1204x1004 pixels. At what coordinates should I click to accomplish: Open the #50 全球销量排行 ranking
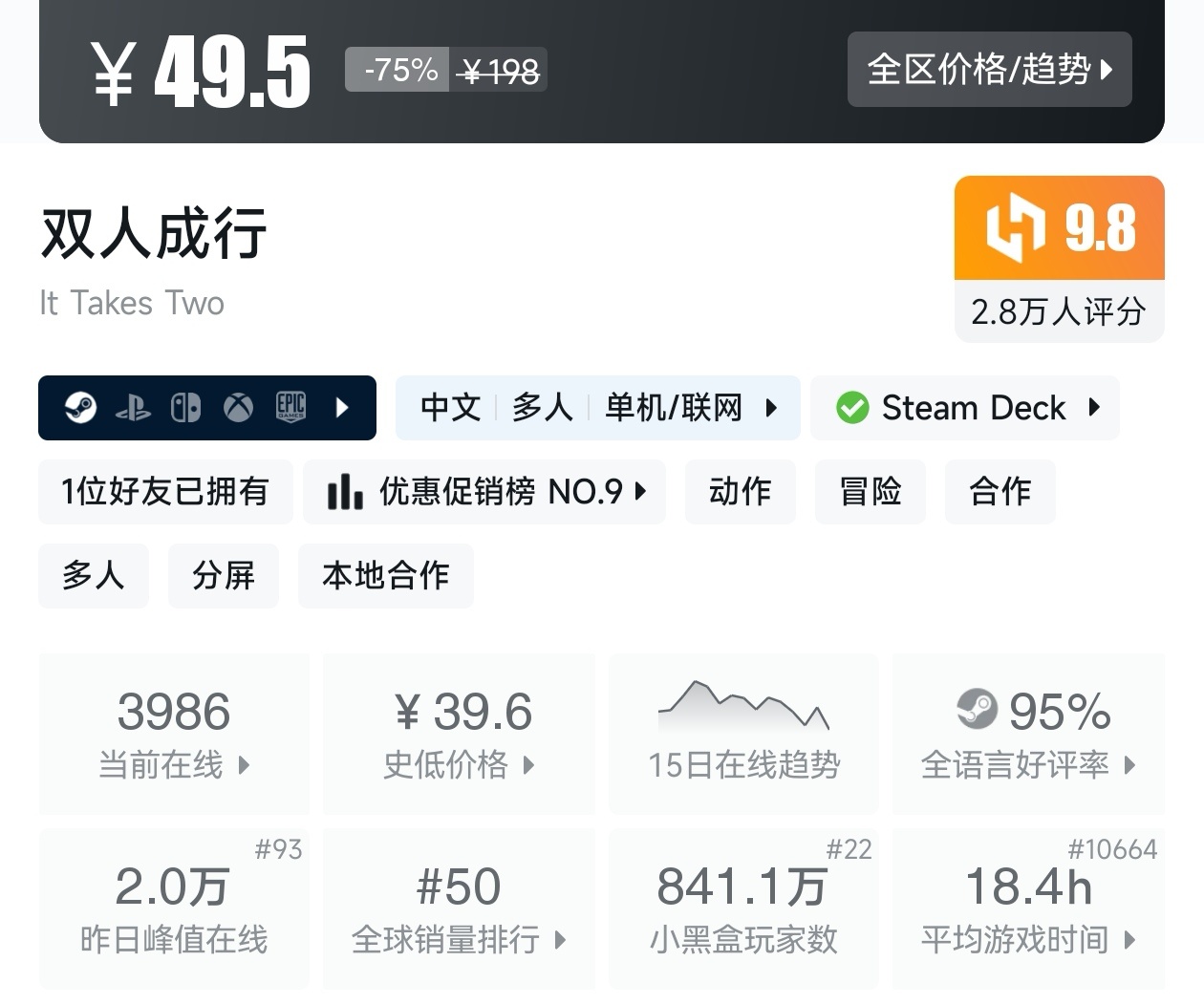point(459,908)
